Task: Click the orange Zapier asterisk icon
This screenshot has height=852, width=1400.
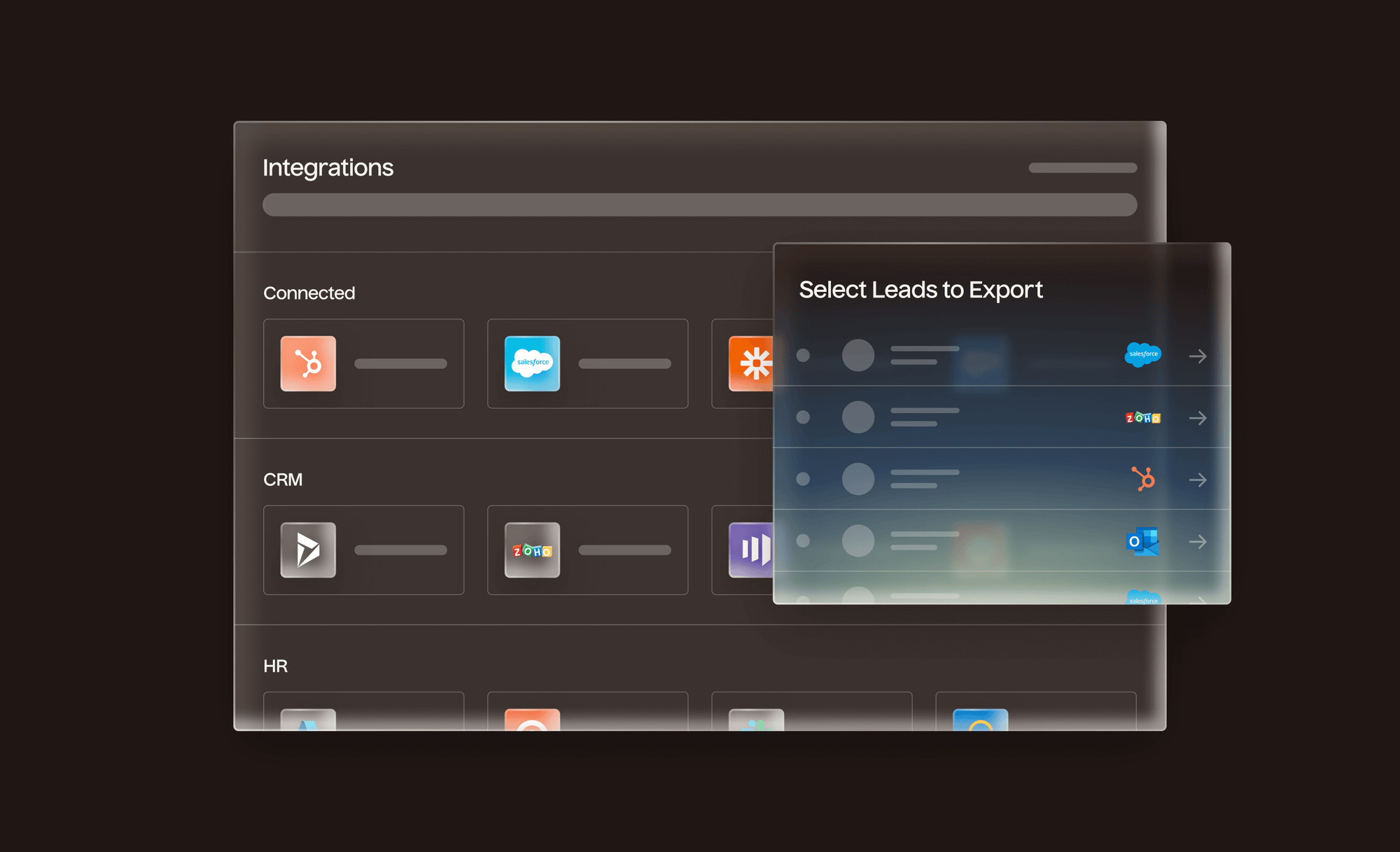Action: pos(751,363)
